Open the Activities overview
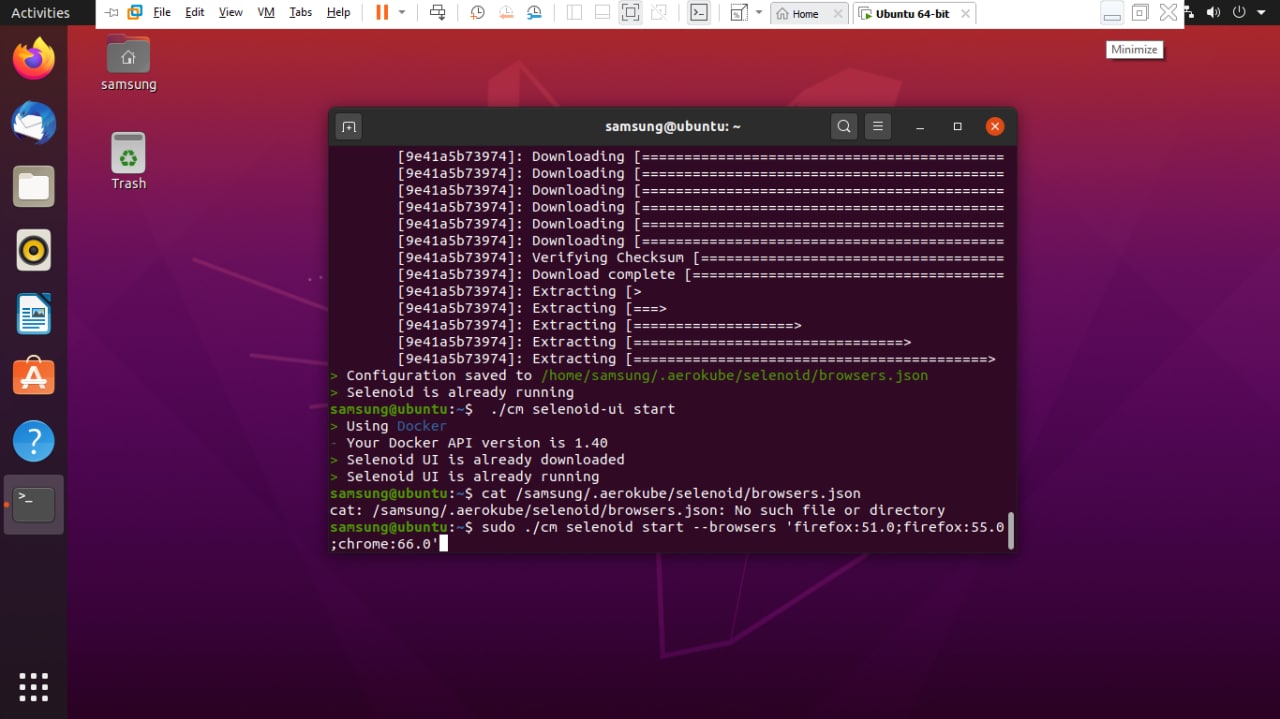The width and height of the screenshot is (1280, 719). 40,13
